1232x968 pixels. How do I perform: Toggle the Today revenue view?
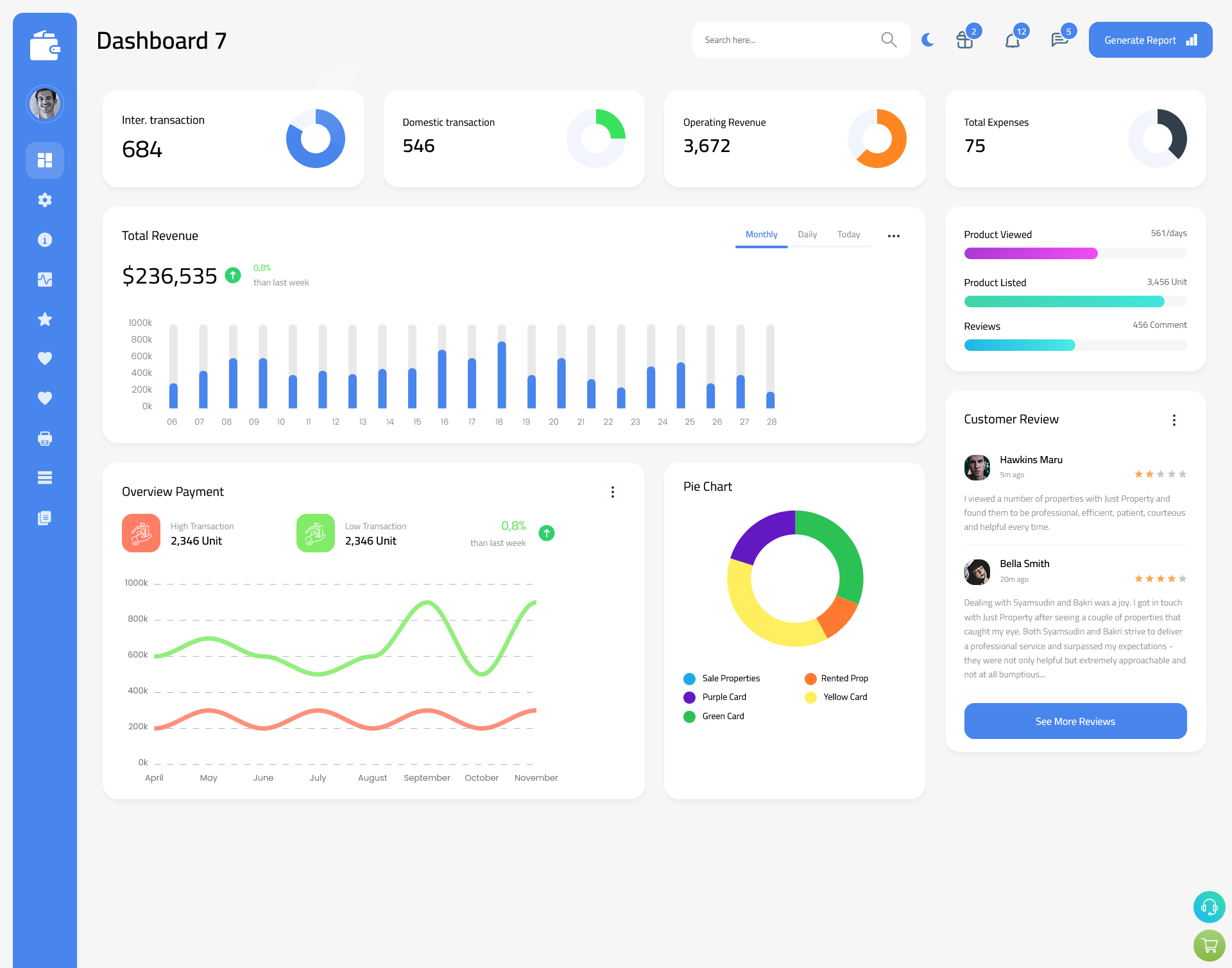point(848,235)
